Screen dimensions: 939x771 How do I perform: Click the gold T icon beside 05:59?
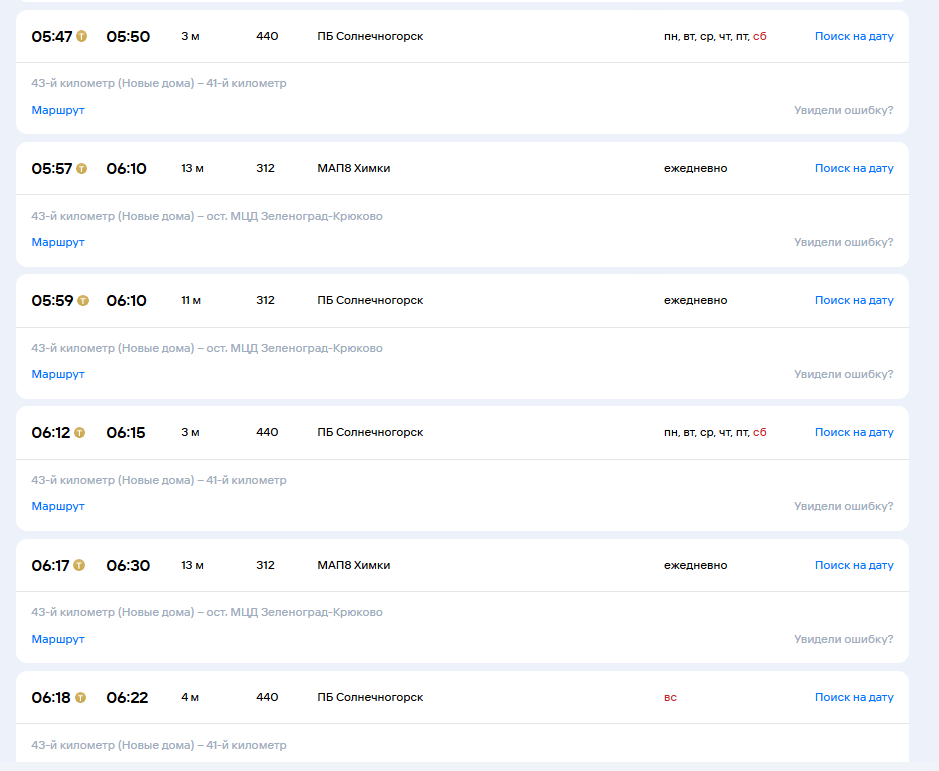83,301
